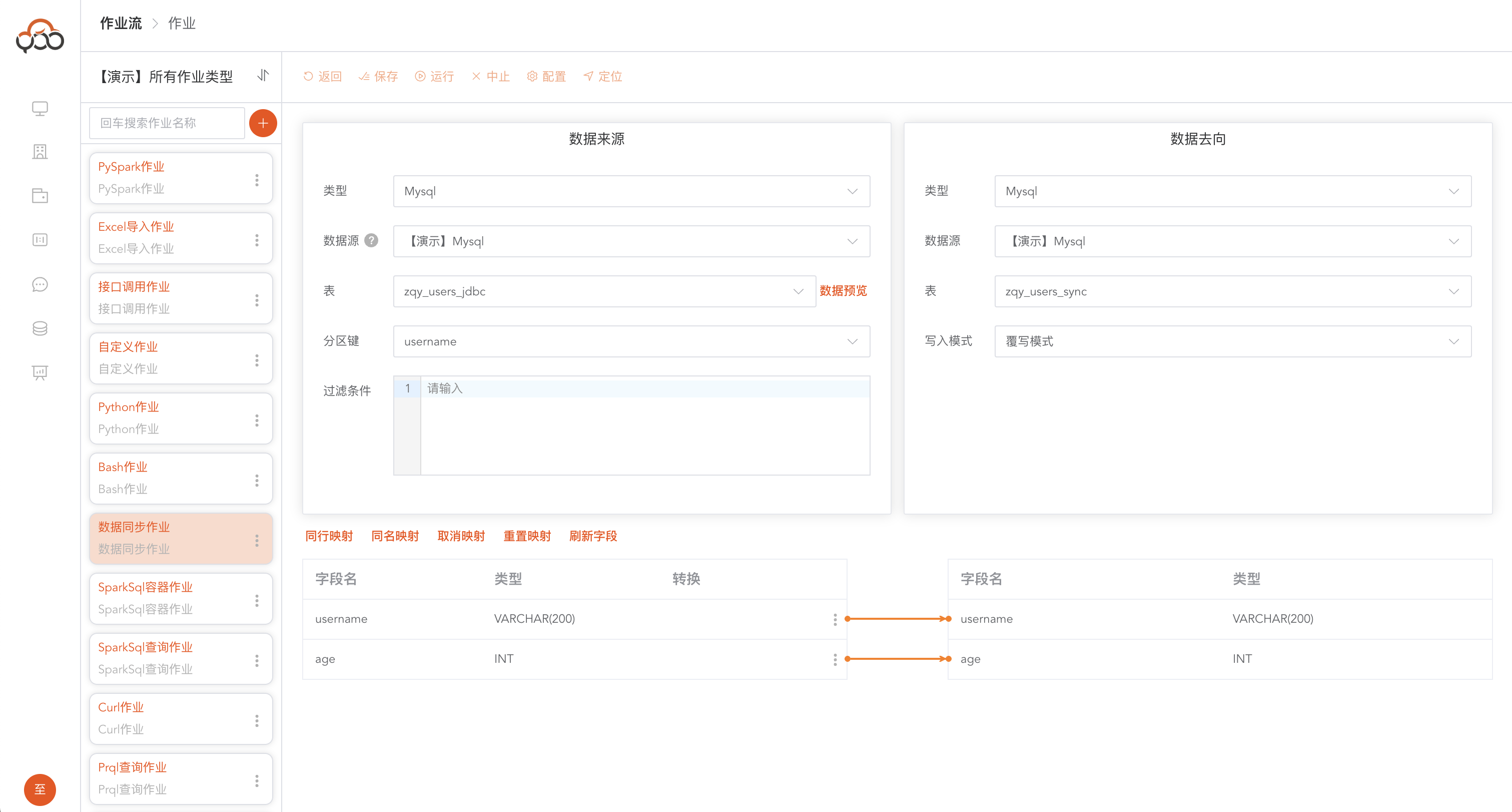Click the cloud logo icon
The width and height of the screenshot is (1512, 812).
click(x=40, y=35)
